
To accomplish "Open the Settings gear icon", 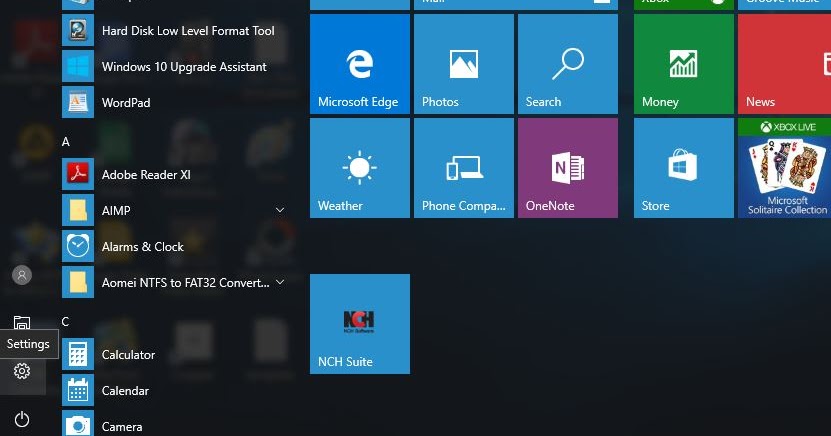I will click(x=22, y=371).
